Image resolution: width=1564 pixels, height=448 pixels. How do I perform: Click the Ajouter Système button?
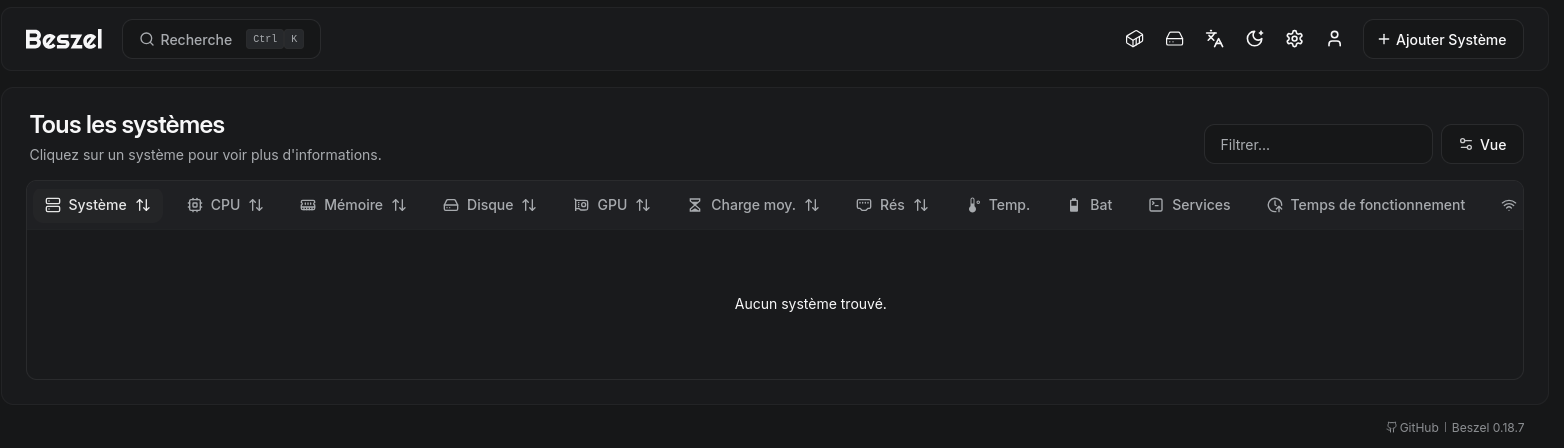coord(1442,39)
